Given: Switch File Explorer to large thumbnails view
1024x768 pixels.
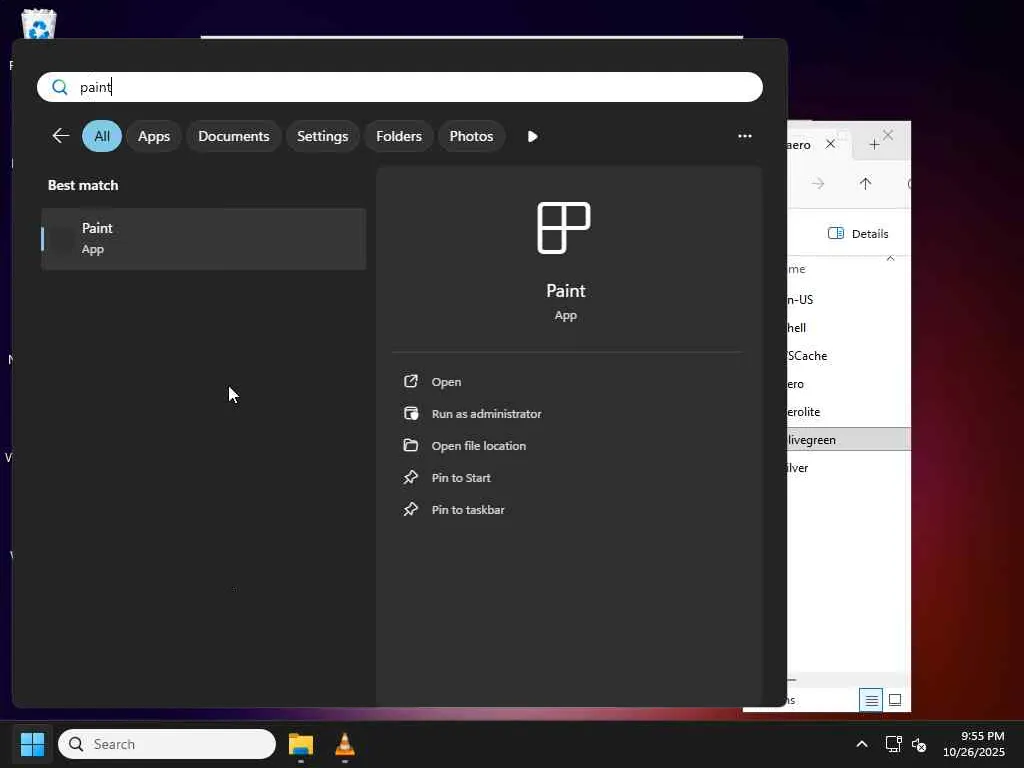Looking at the screenshot, I should (x=895, y=700).
